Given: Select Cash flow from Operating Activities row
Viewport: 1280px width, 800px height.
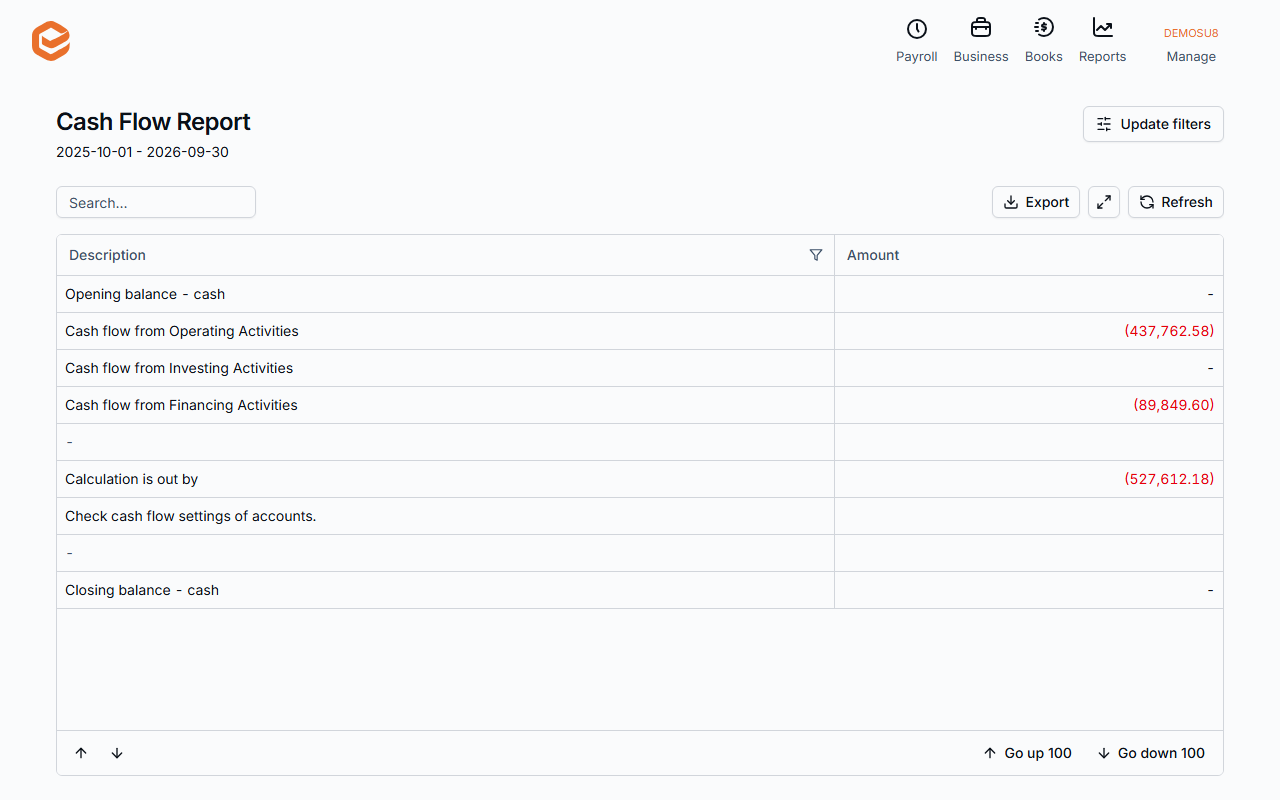Looking at the screenshot, I should pos(640,331).
